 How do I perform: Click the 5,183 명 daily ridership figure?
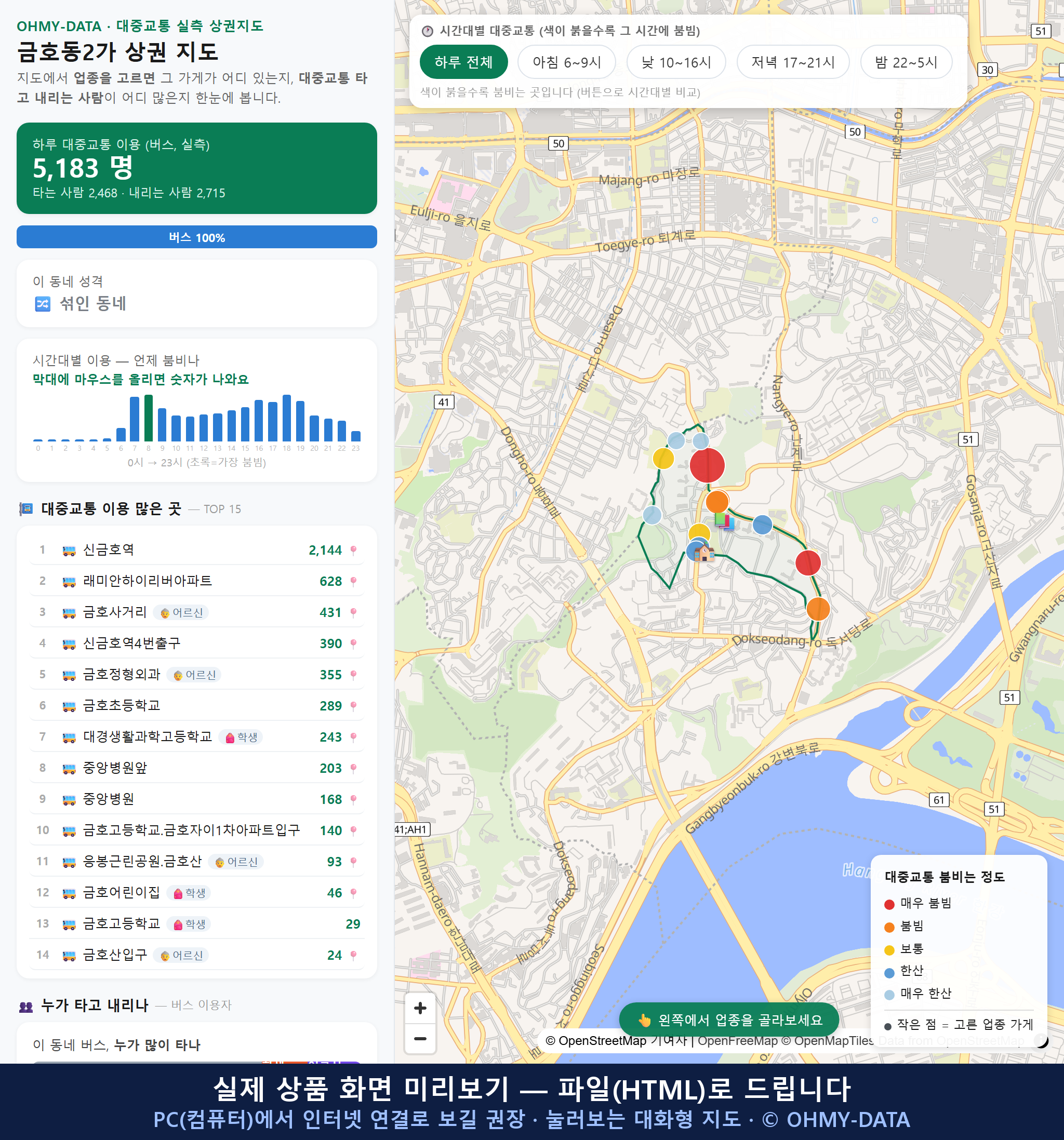pyautogui.click(x=83, y=168)
